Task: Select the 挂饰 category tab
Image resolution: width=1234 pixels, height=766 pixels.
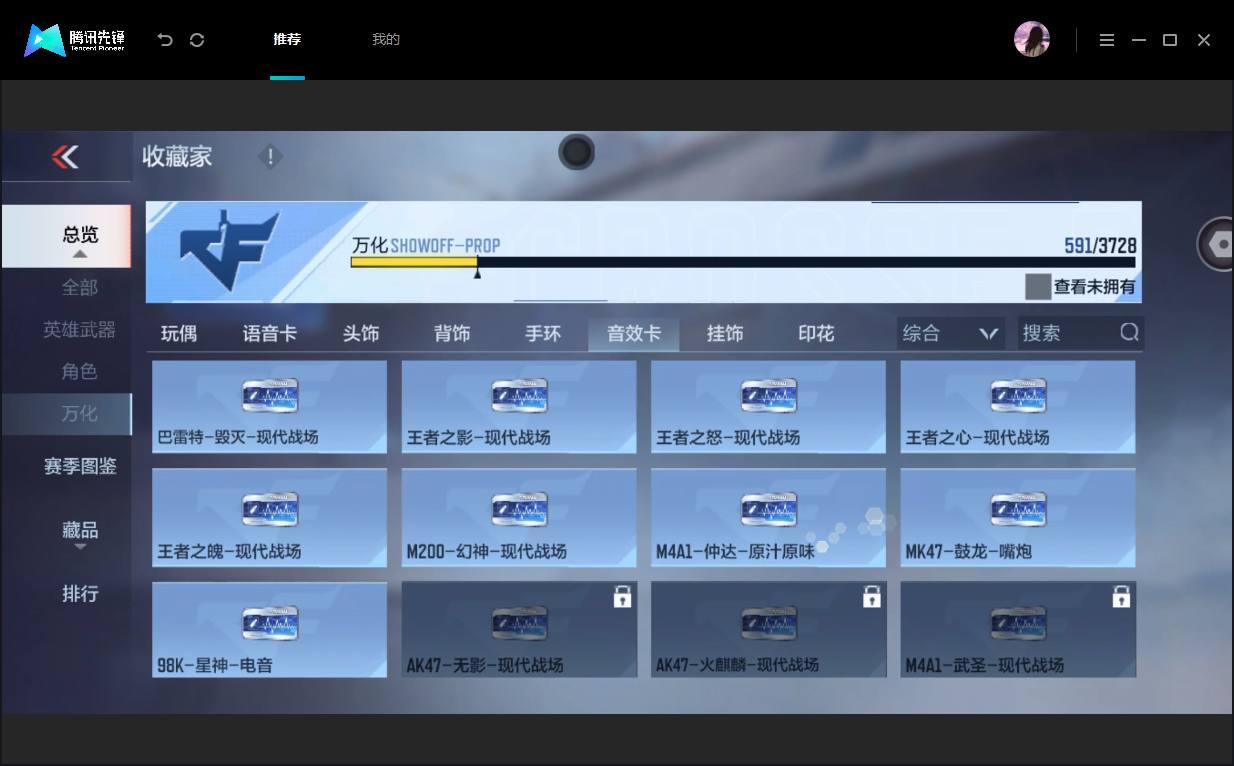Action: pyautogui.click(x=725, y=333)
